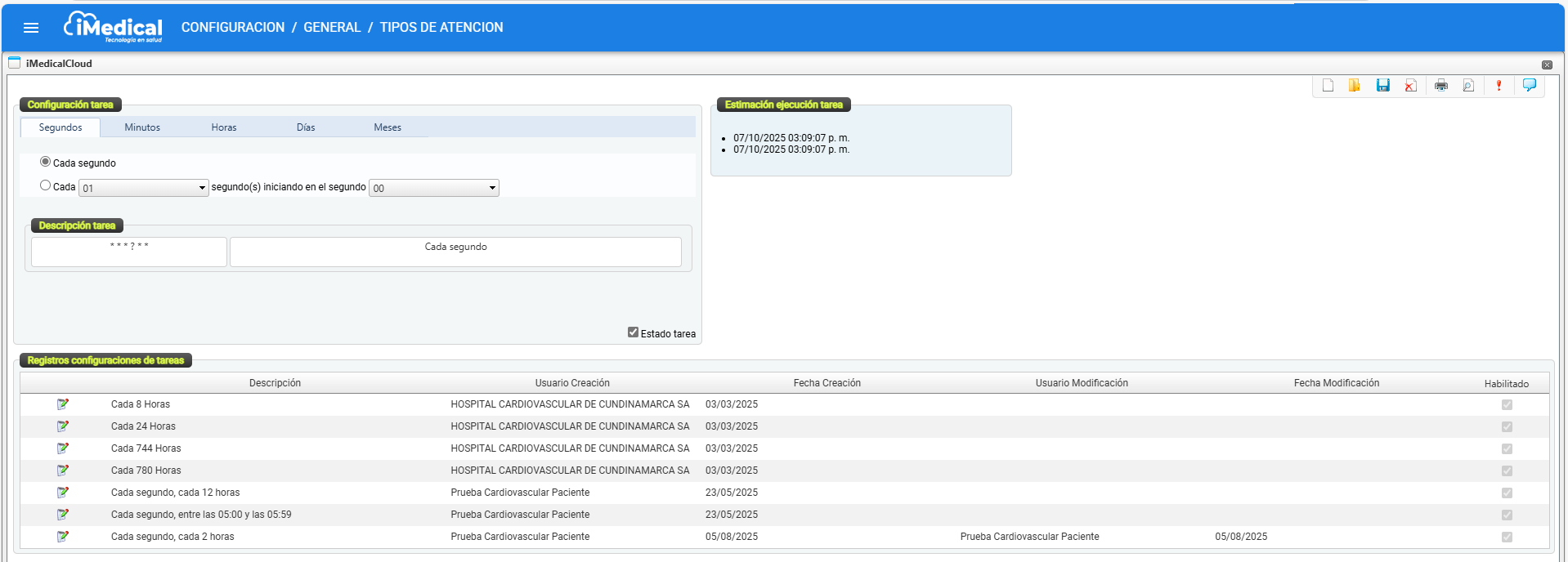Expand the '00' starting second dropdown
The image size is (1568, 562).
[x=433, y=188]
